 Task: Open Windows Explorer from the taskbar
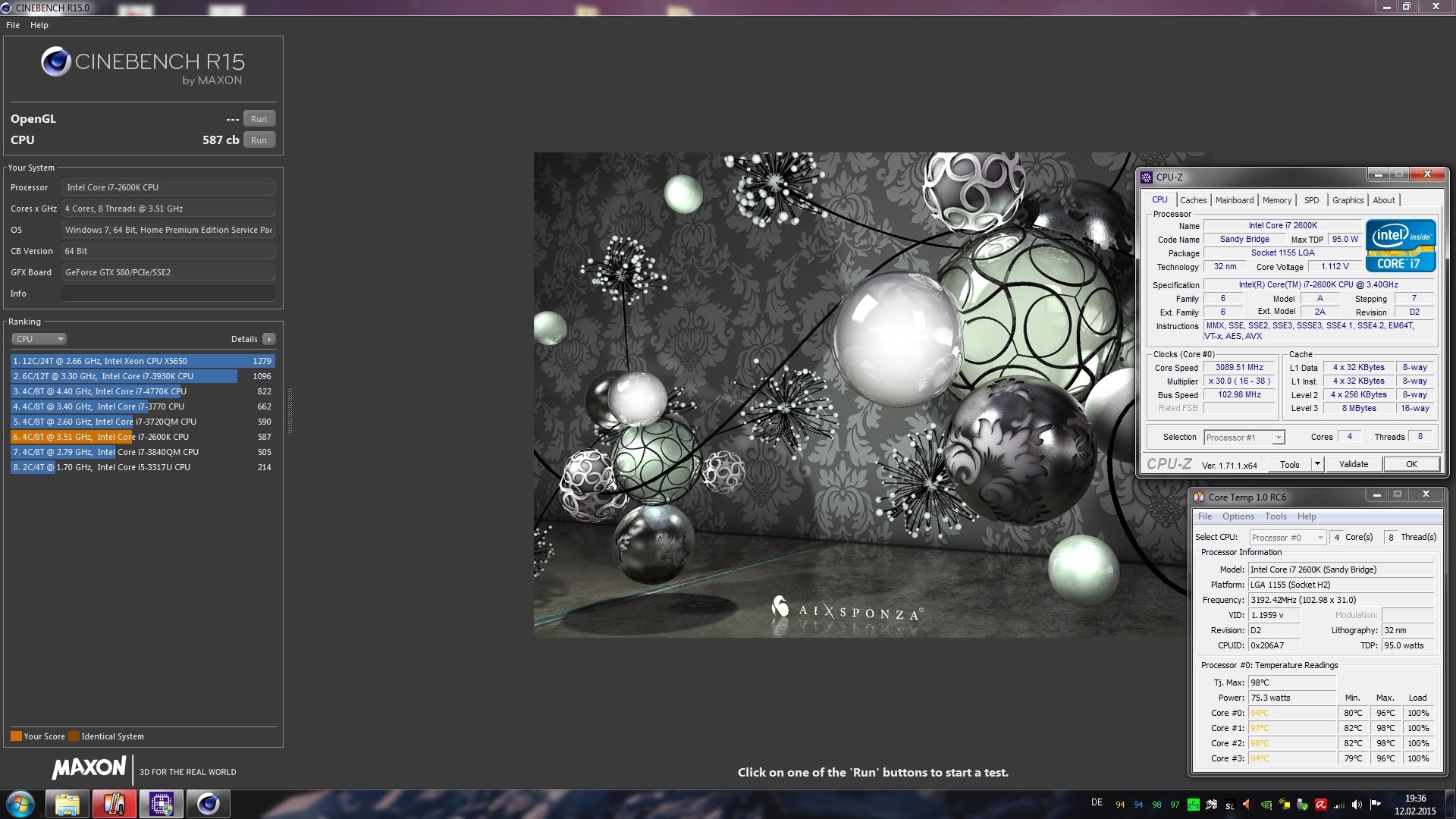tap(67, 804)
